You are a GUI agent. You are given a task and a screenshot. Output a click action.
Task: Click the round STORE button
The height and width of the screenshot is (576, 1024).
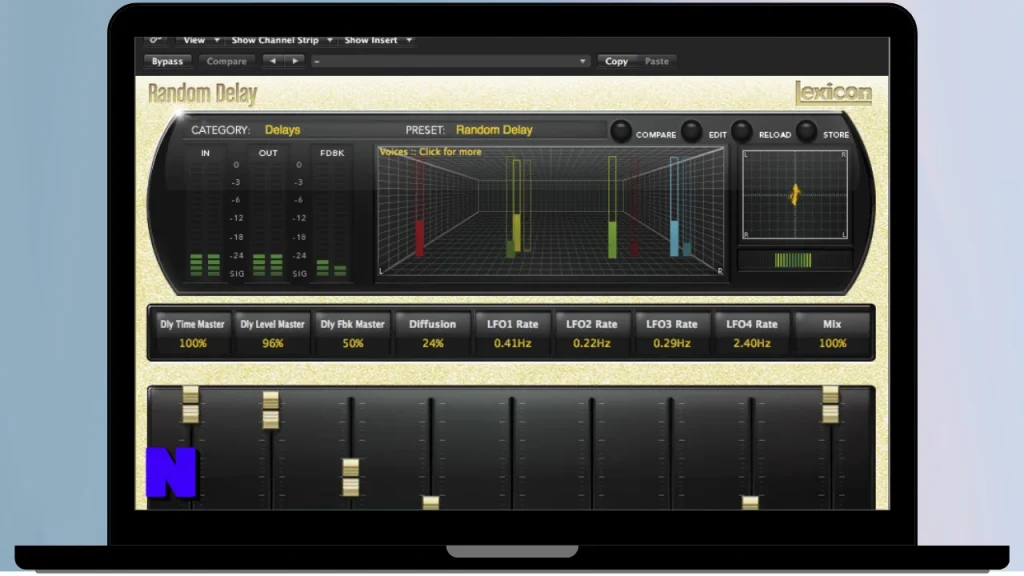807,131
